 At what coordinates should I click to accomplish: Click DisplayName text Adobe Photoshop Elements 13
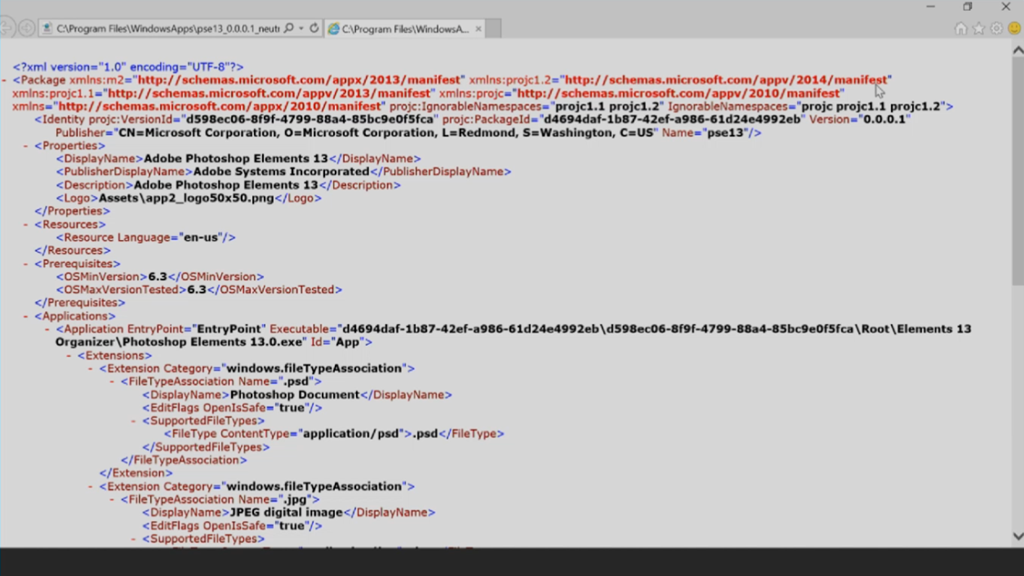pyautogui.click(x=236, y=159)
